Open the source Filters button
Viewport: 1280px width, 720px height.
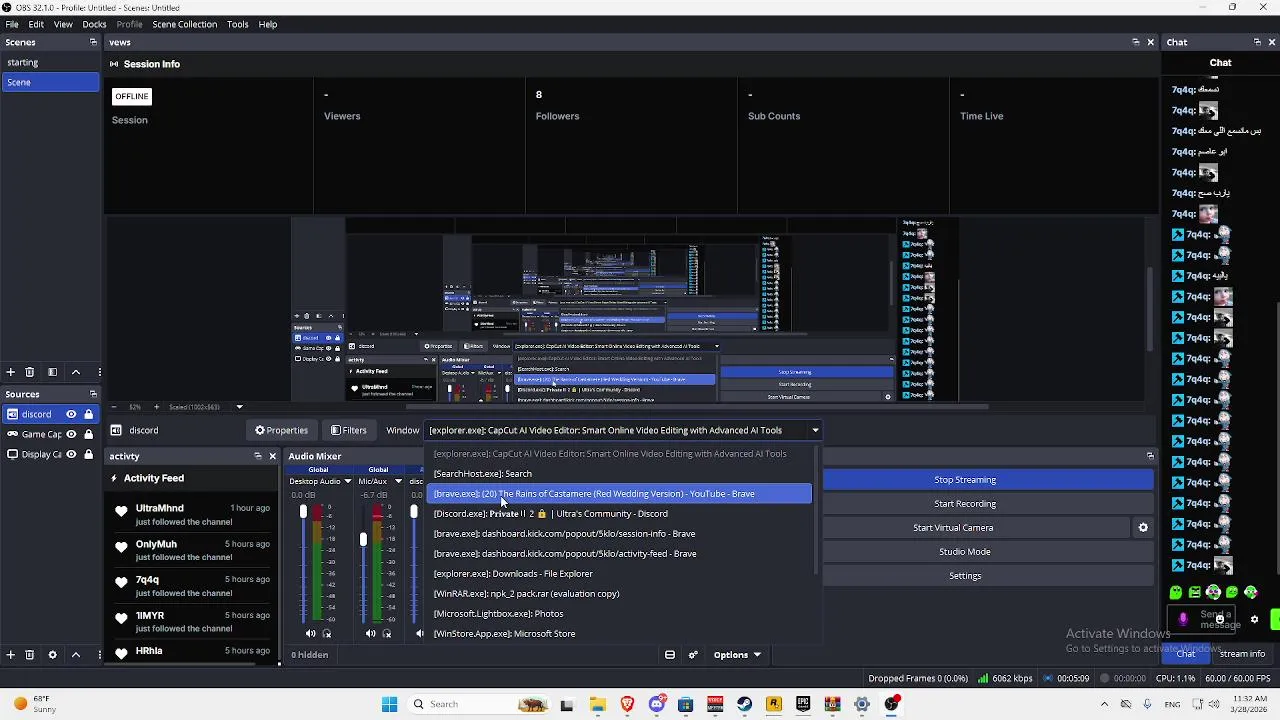[349, 430]
